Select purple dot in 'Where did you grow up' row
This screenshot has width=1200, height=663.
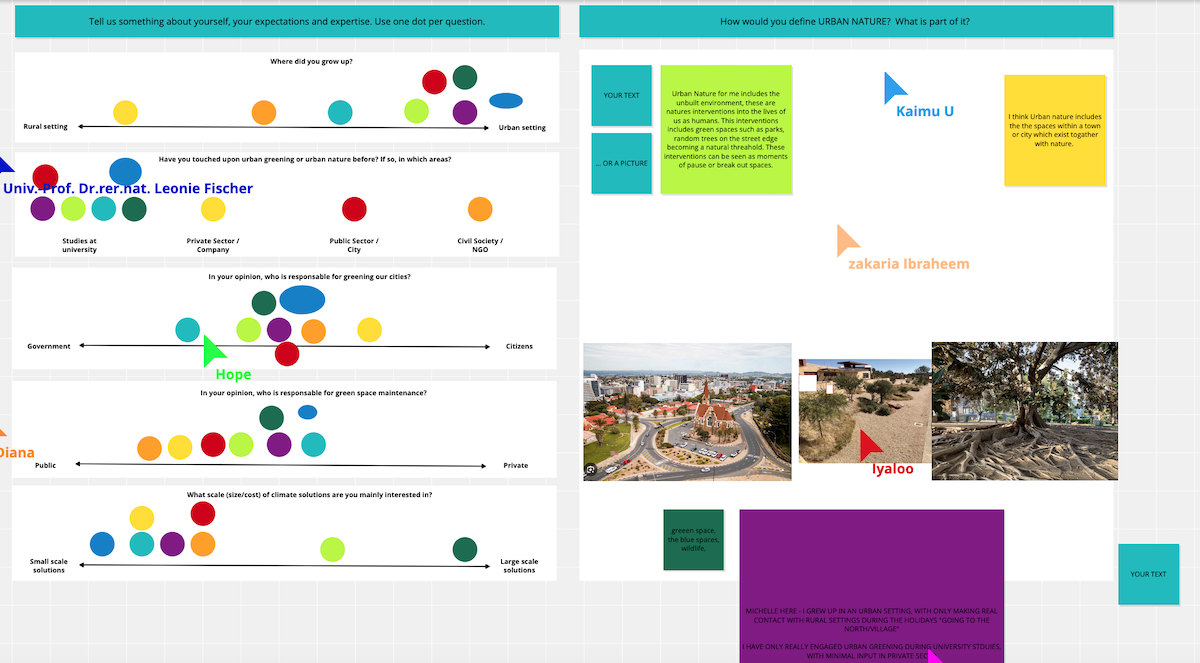(465, 112)
